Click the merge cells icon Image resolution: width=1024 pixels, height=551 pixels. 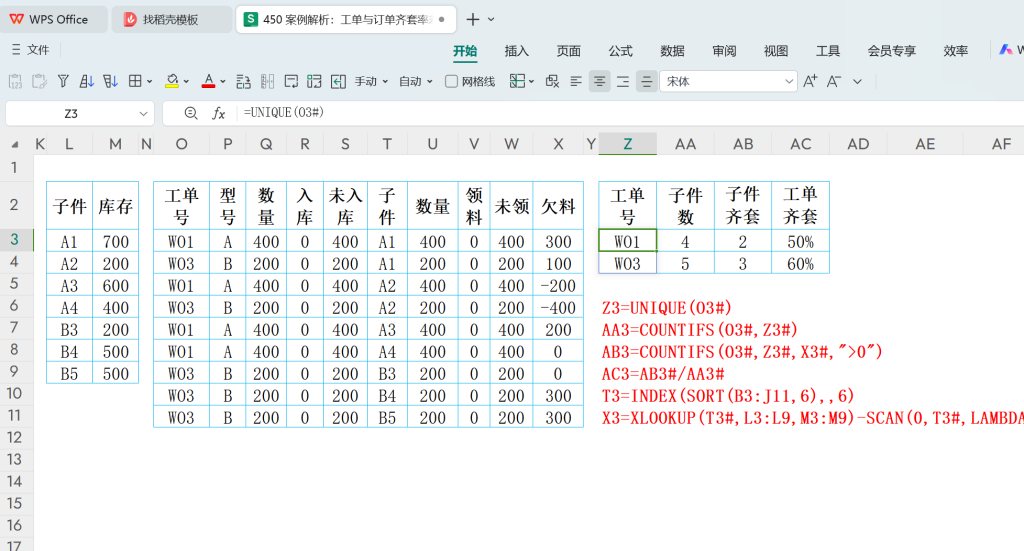point(314,82)
